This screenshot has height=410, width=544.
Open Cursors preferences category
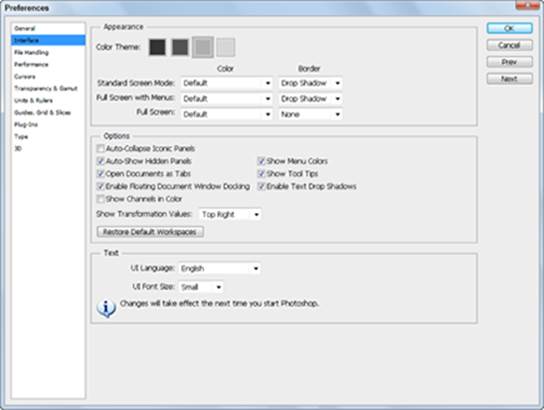pyautogui.click(x=48, y=76)
